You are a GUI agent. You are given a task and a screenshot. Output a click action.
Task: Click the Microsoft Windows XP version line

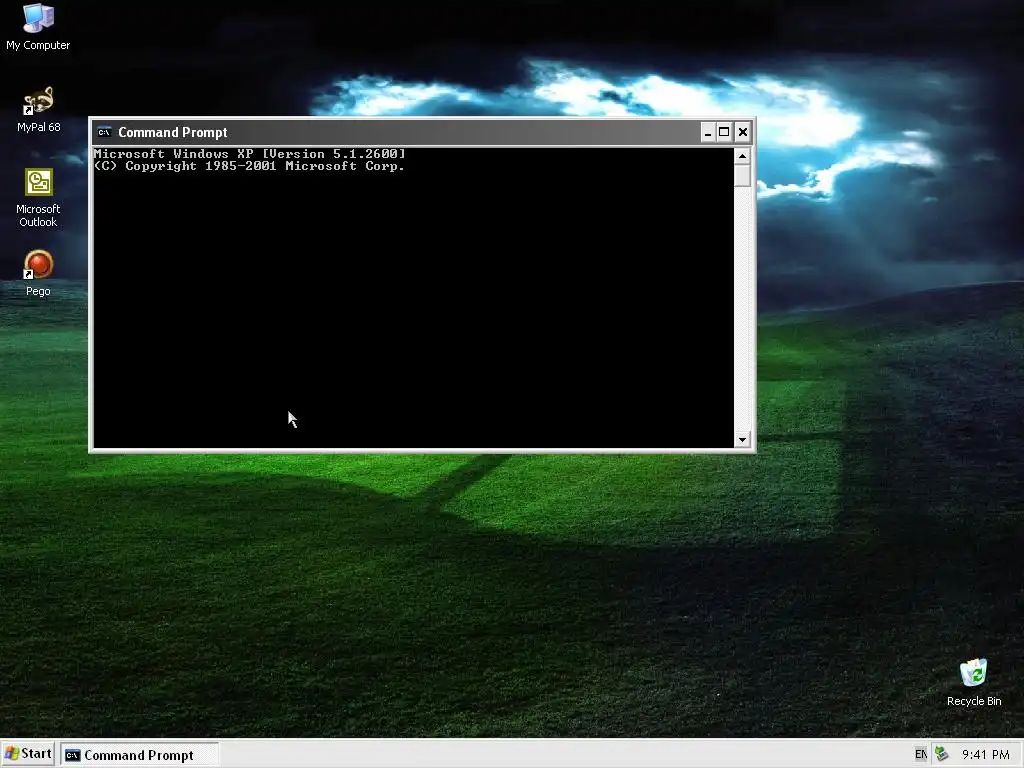249,154
